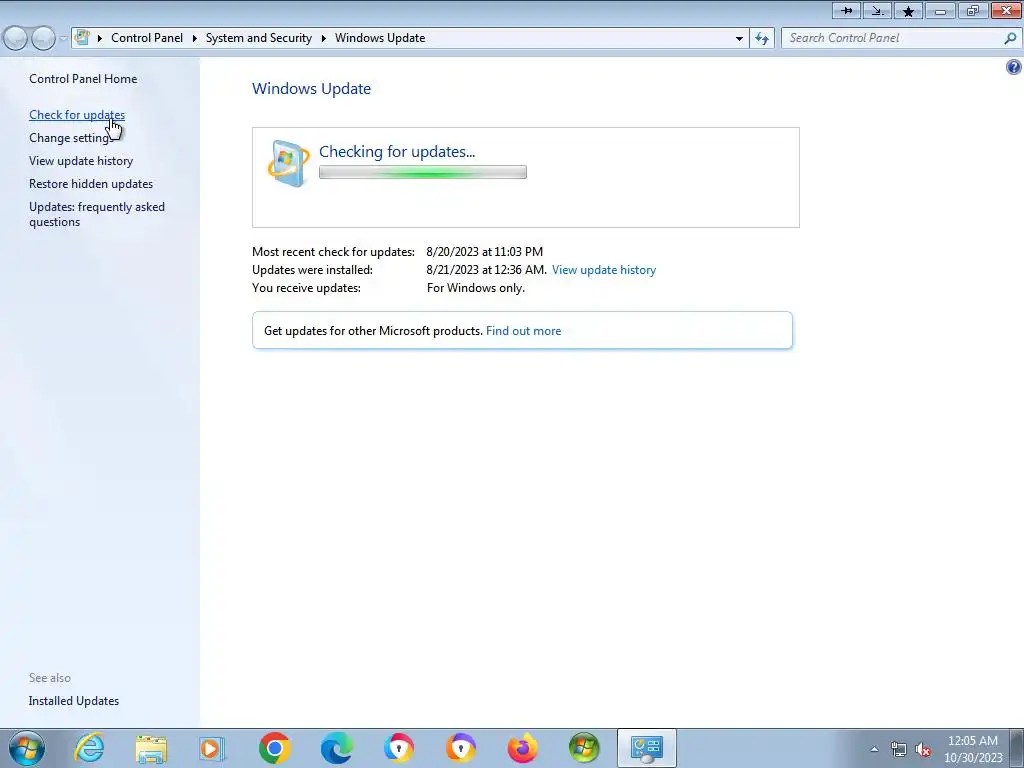The width and height of the screenshot is (1024, 768).
Task: Open Control Panel Home
Action: pyautogui.click(x=83, y=78)
